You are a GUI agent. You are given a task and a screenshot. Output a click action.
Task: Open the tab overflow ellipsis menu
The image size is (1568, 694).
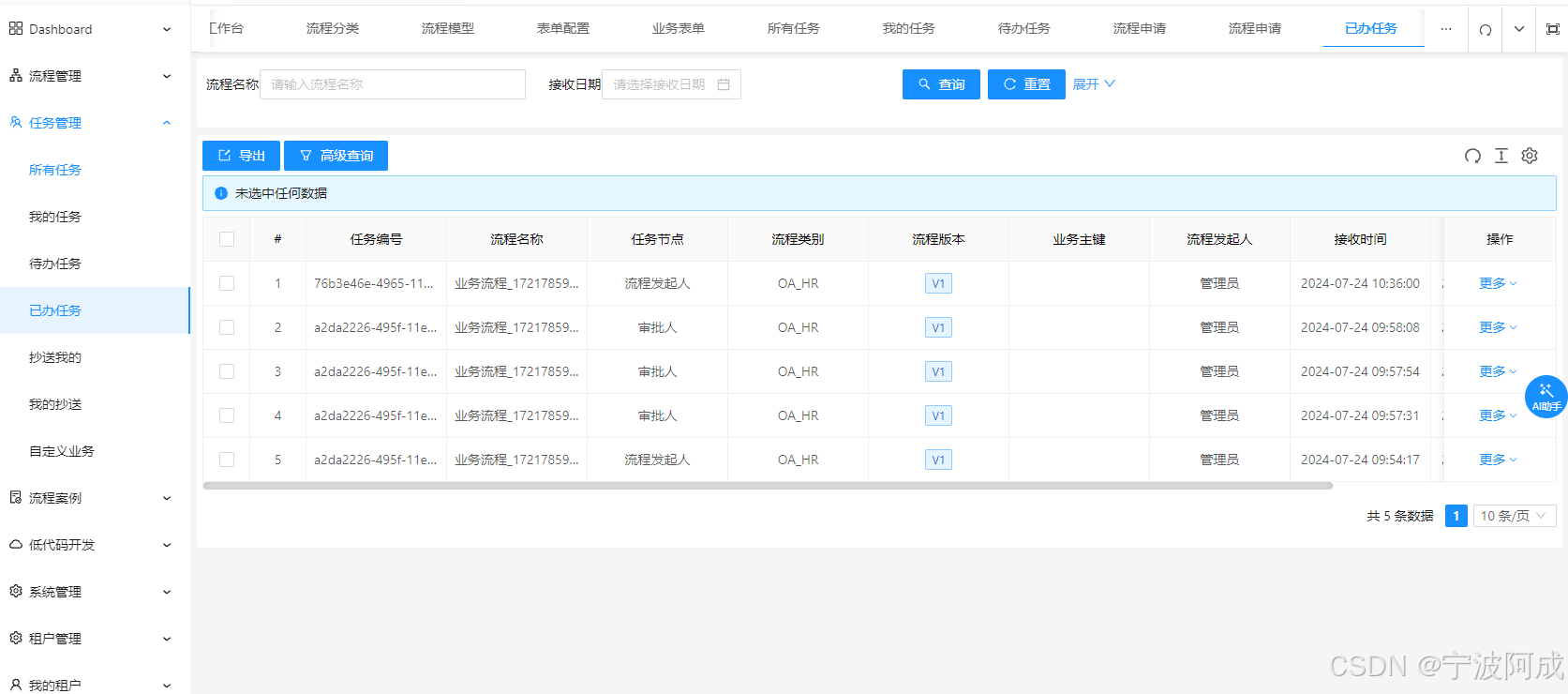[x=1446, y=29]
